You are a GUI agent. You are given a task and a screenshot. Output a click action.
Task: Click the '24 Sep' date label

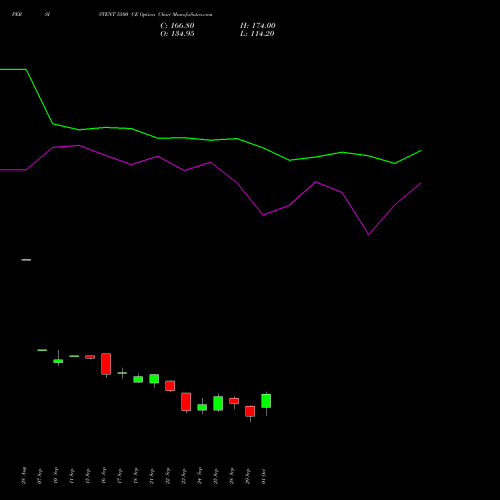coord(200,476)
